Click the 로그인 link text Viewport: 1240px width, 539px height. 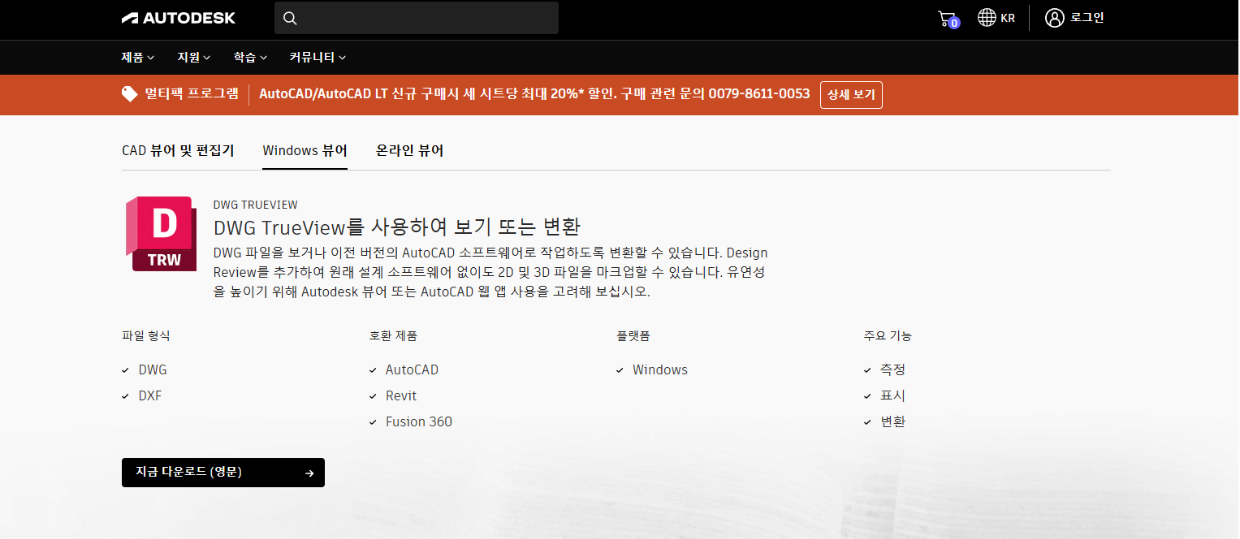(x=1087, y=18)
